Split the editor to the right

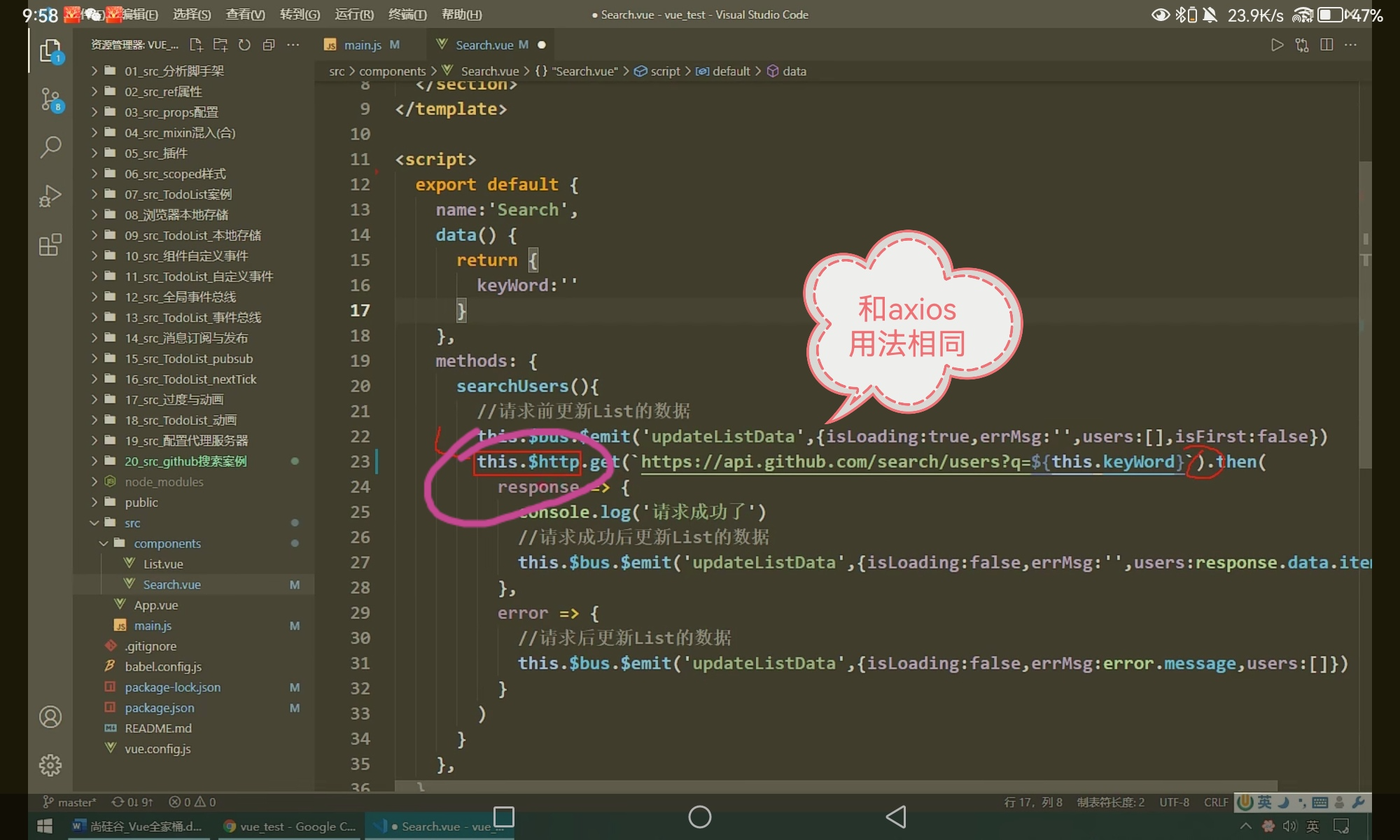(1326, 45)
